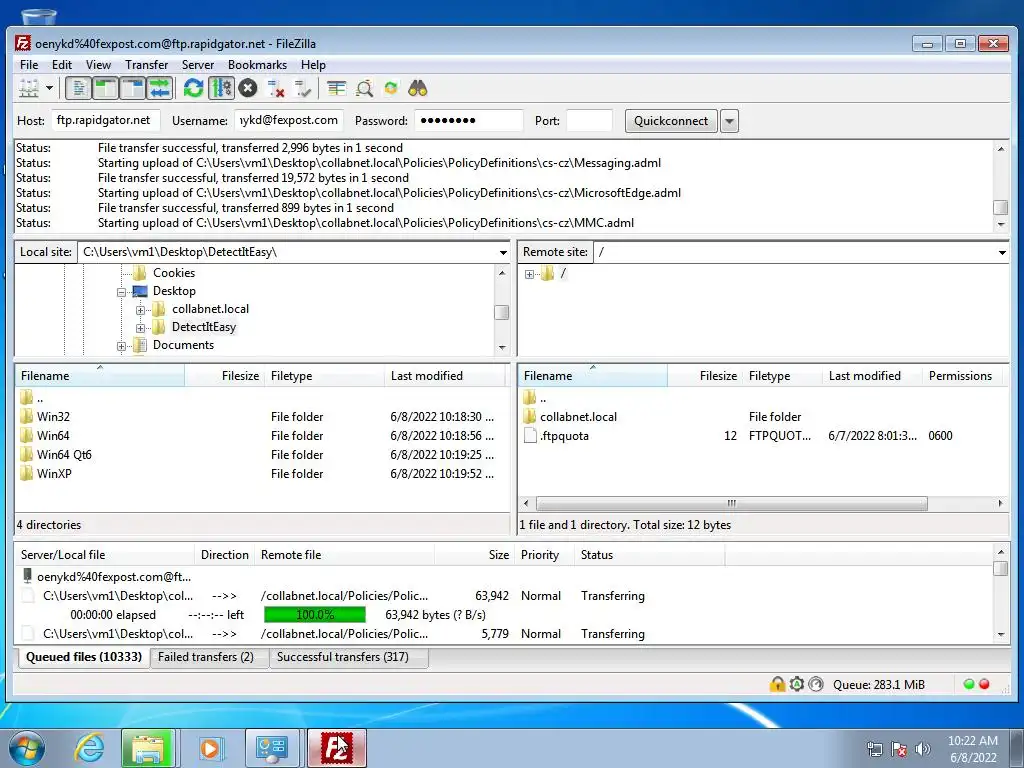Click the Host input field
The image size is (1024, 768).
pos(105,120)
